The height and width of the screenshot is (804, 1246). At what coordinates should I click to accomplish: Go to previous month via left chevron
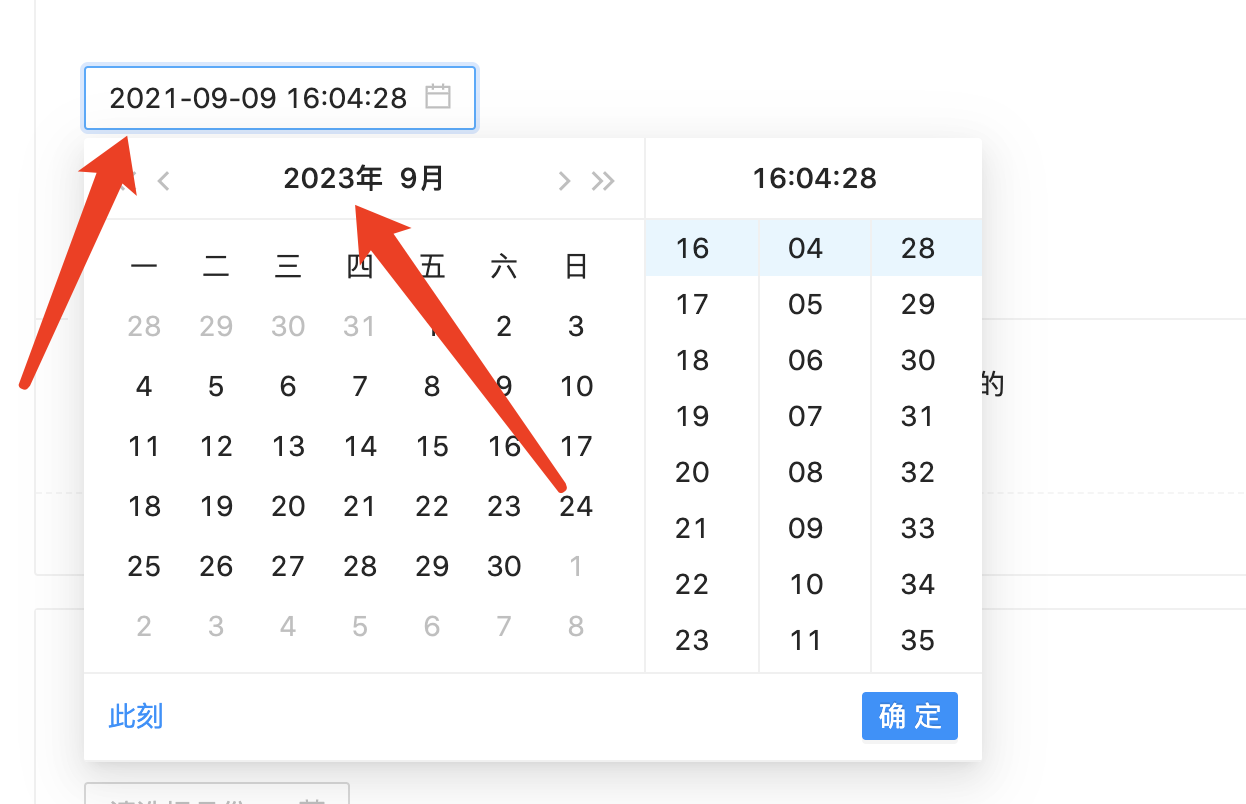tap(163, 180)
